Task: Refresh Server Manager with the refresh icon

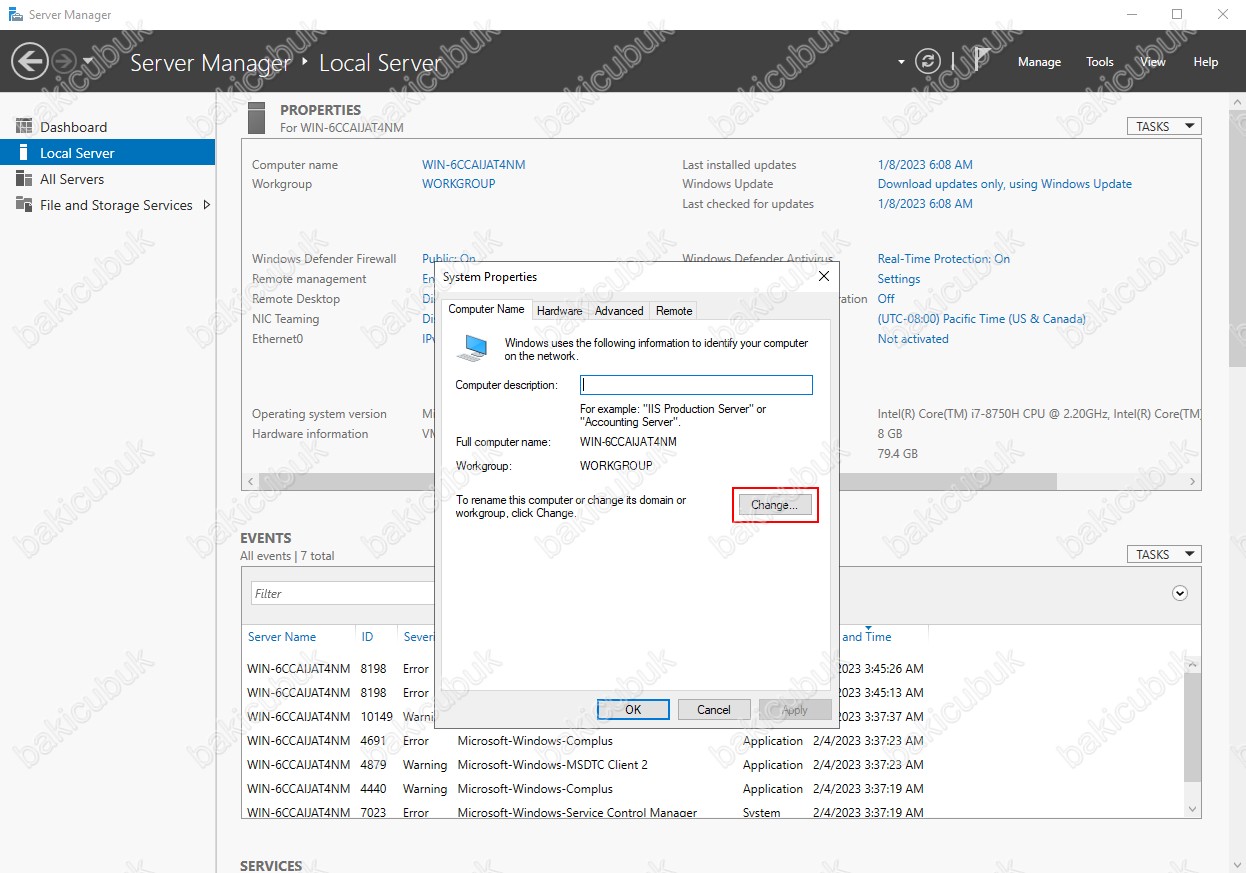Action: [929, 61]
